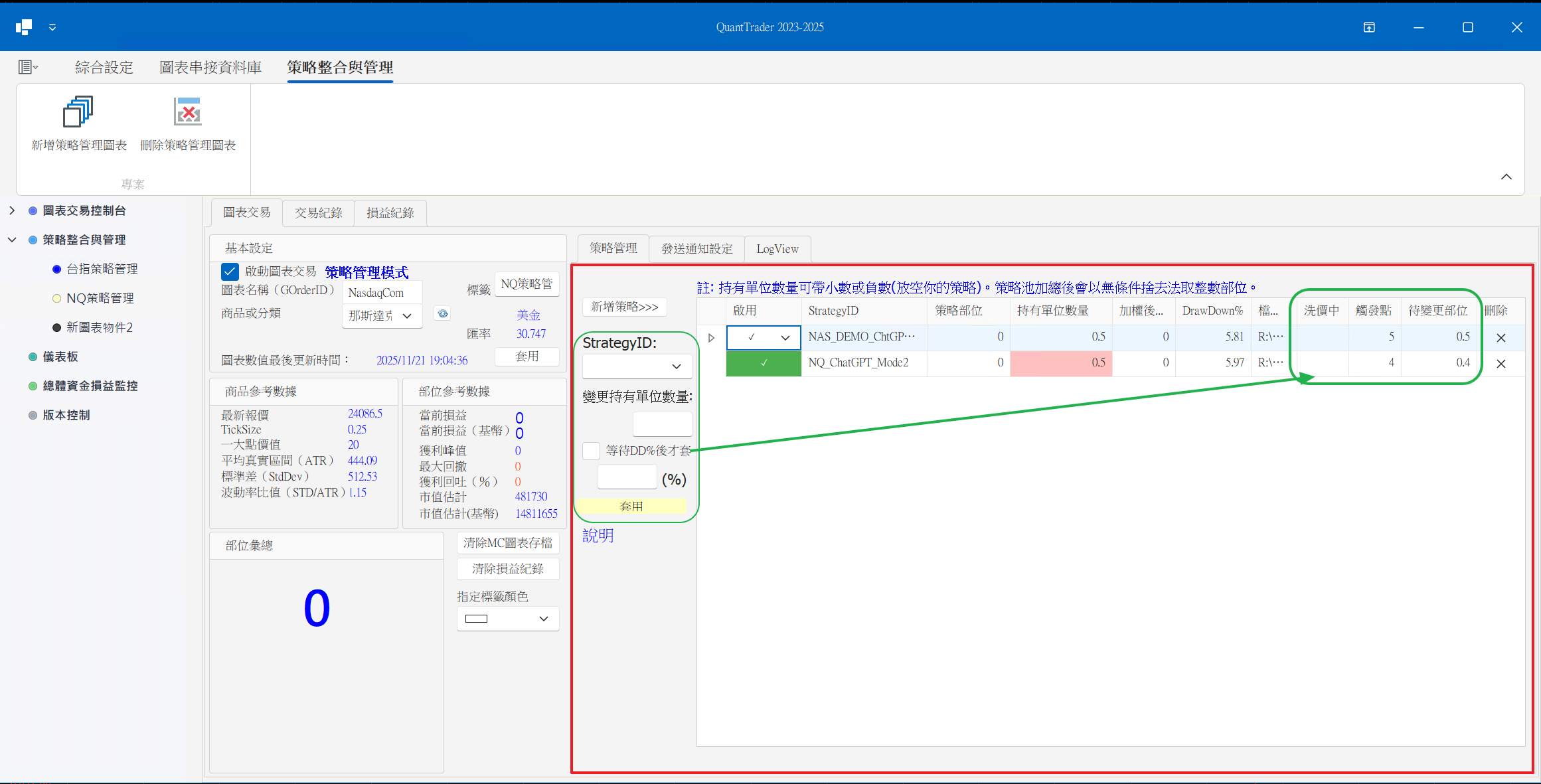Image resolution: width=1541 pixels, height=784 pixels.
Task: Collapse the ribbon with the up chevron
Action: click(x=1506, y=177)
